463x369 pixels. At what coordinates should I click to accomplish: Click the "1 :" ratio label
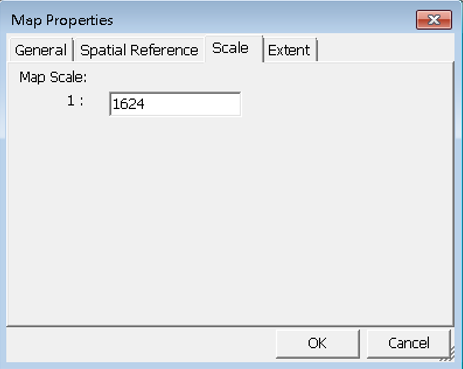(75, 100)
